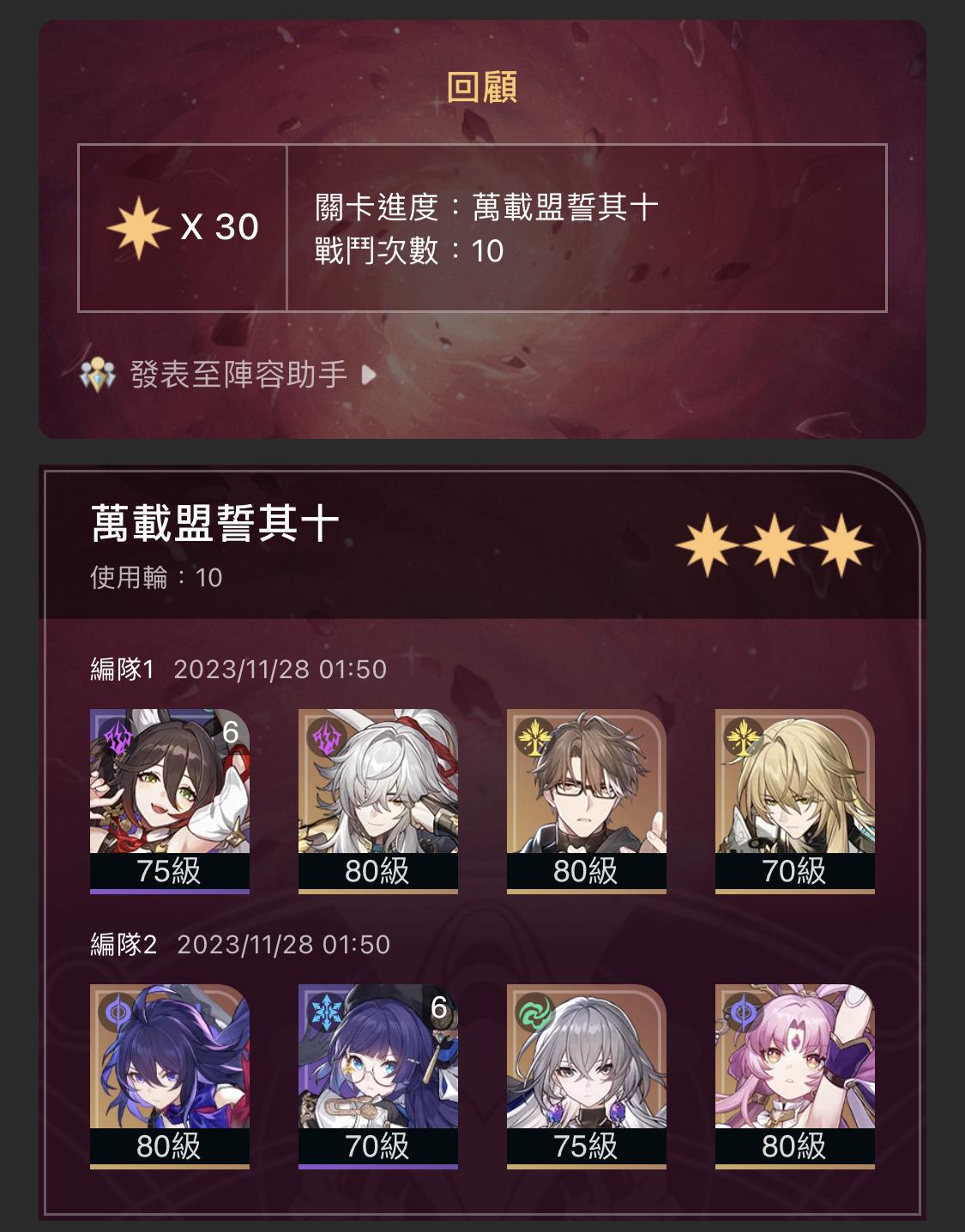
Task: Select team 2 silver-haired character, level 75
Action: click(587, 1076)
